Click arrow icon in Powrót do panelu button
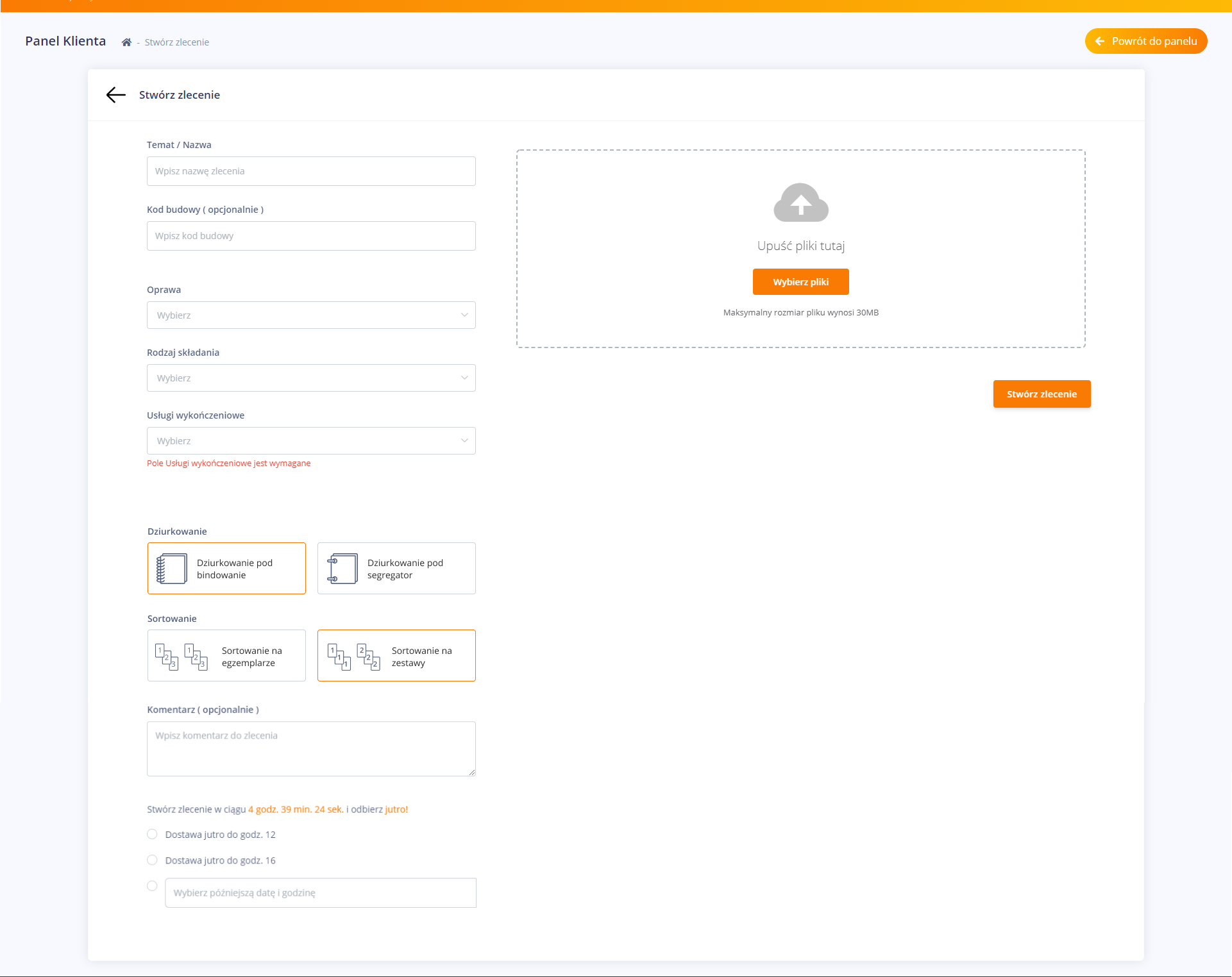1232x977 pixels. (x=1099, y=41)
